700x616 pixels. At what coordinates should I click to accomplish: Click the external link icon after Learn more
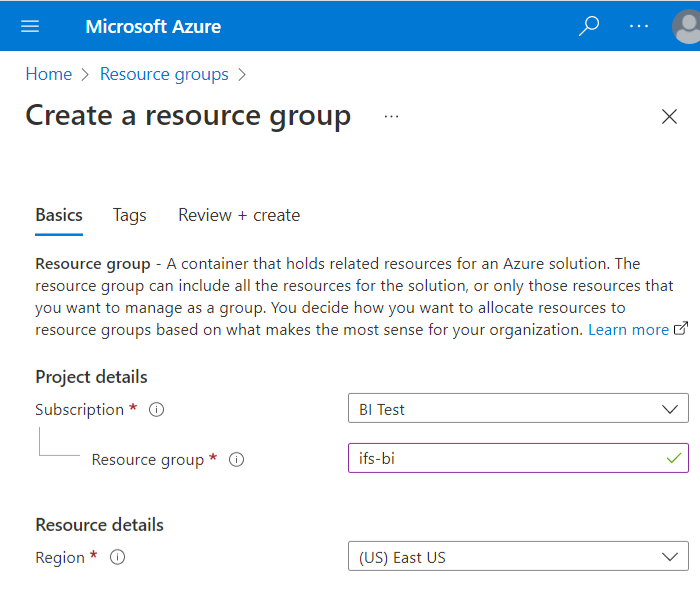click(681, 329)
